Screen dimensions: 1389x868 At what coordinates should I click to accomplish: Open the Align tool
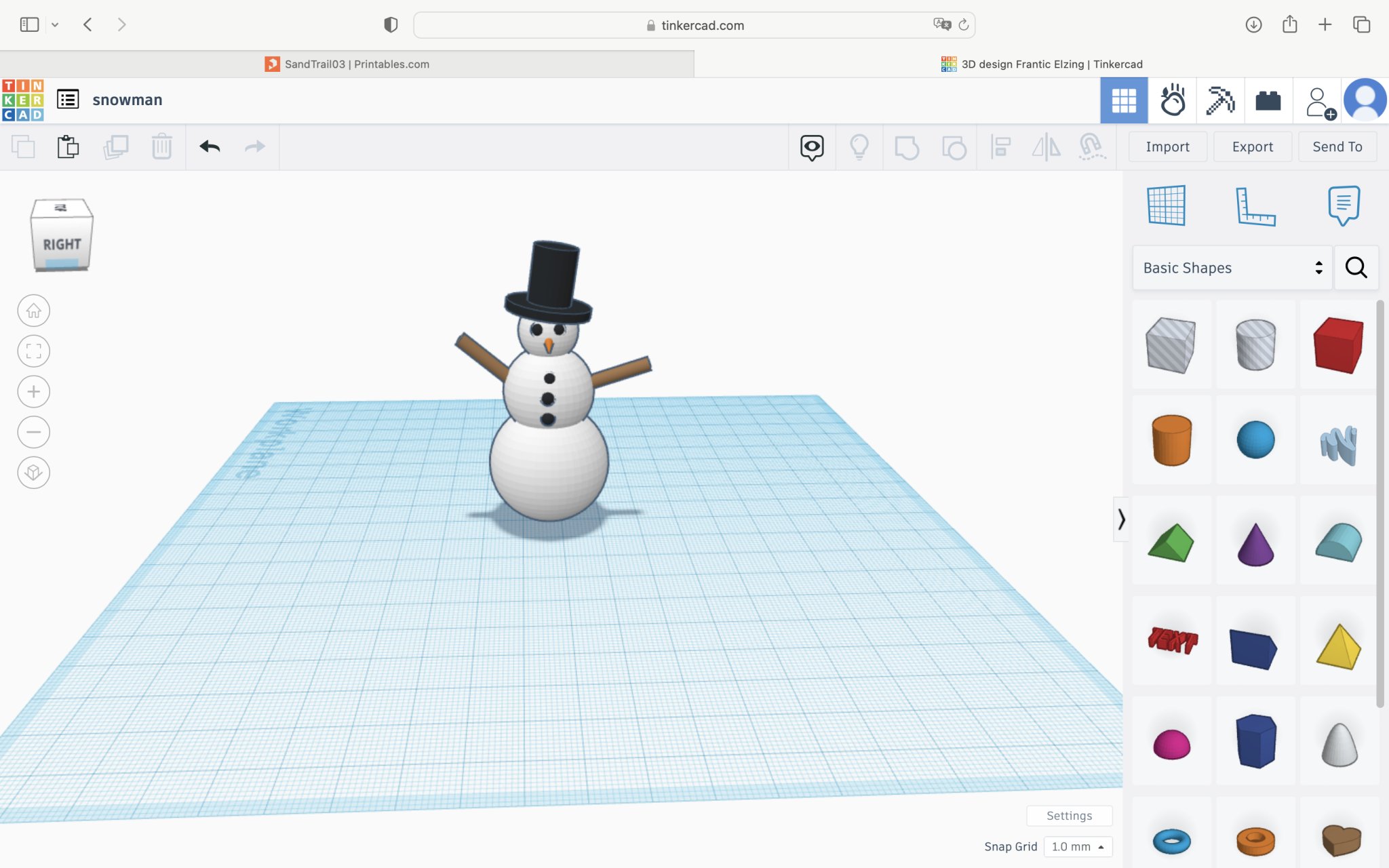(x=1000, y=146)
